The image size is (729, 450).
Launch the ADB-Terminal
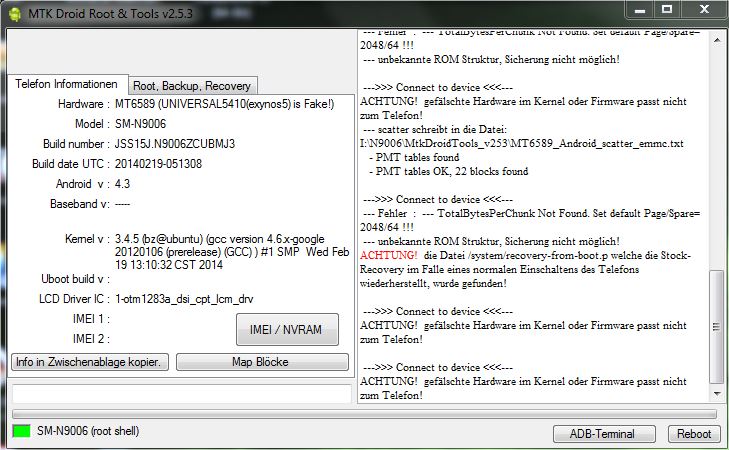pos(604,434)
